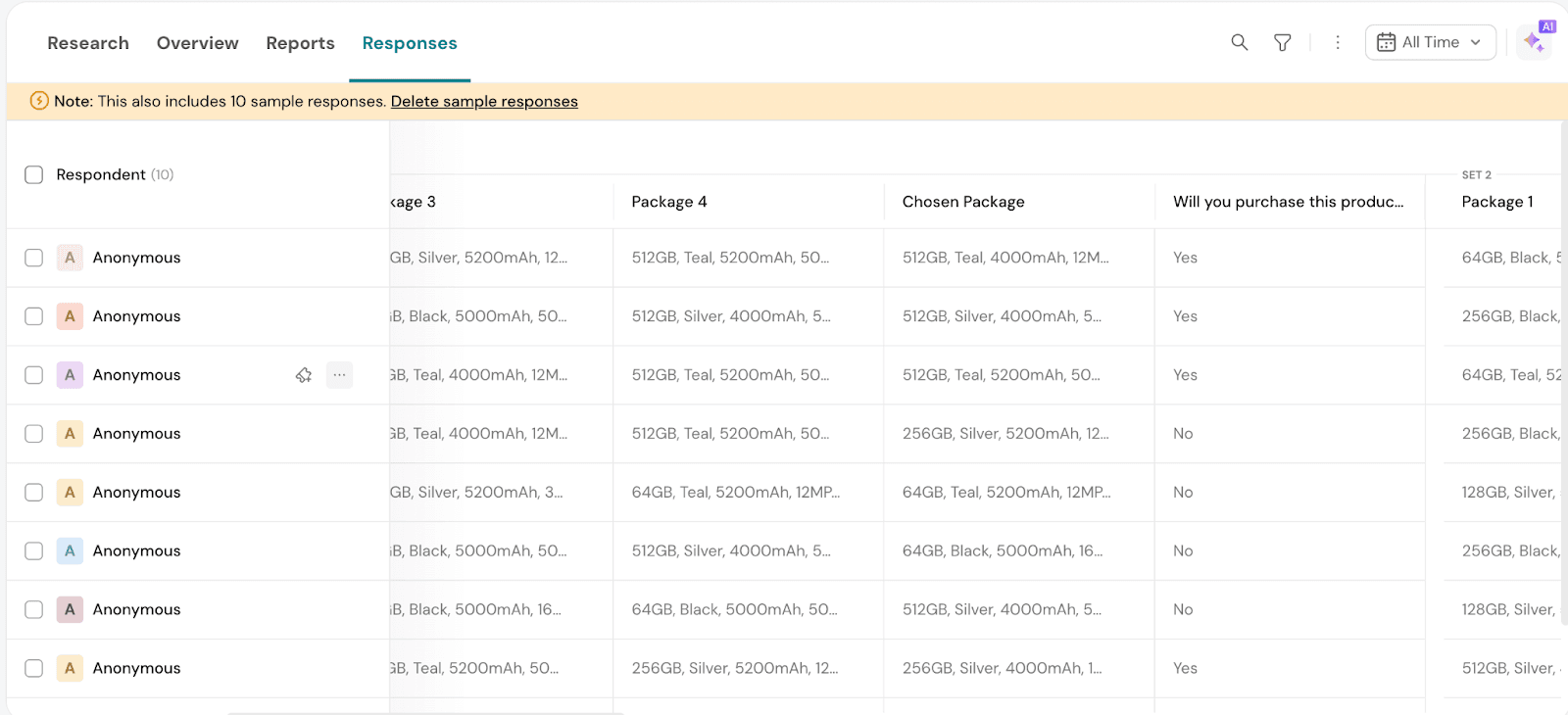Viewport: 1568px width, 715px height.
Task: Expand the All Time date range dropdown
Action: coord(1430,42)
